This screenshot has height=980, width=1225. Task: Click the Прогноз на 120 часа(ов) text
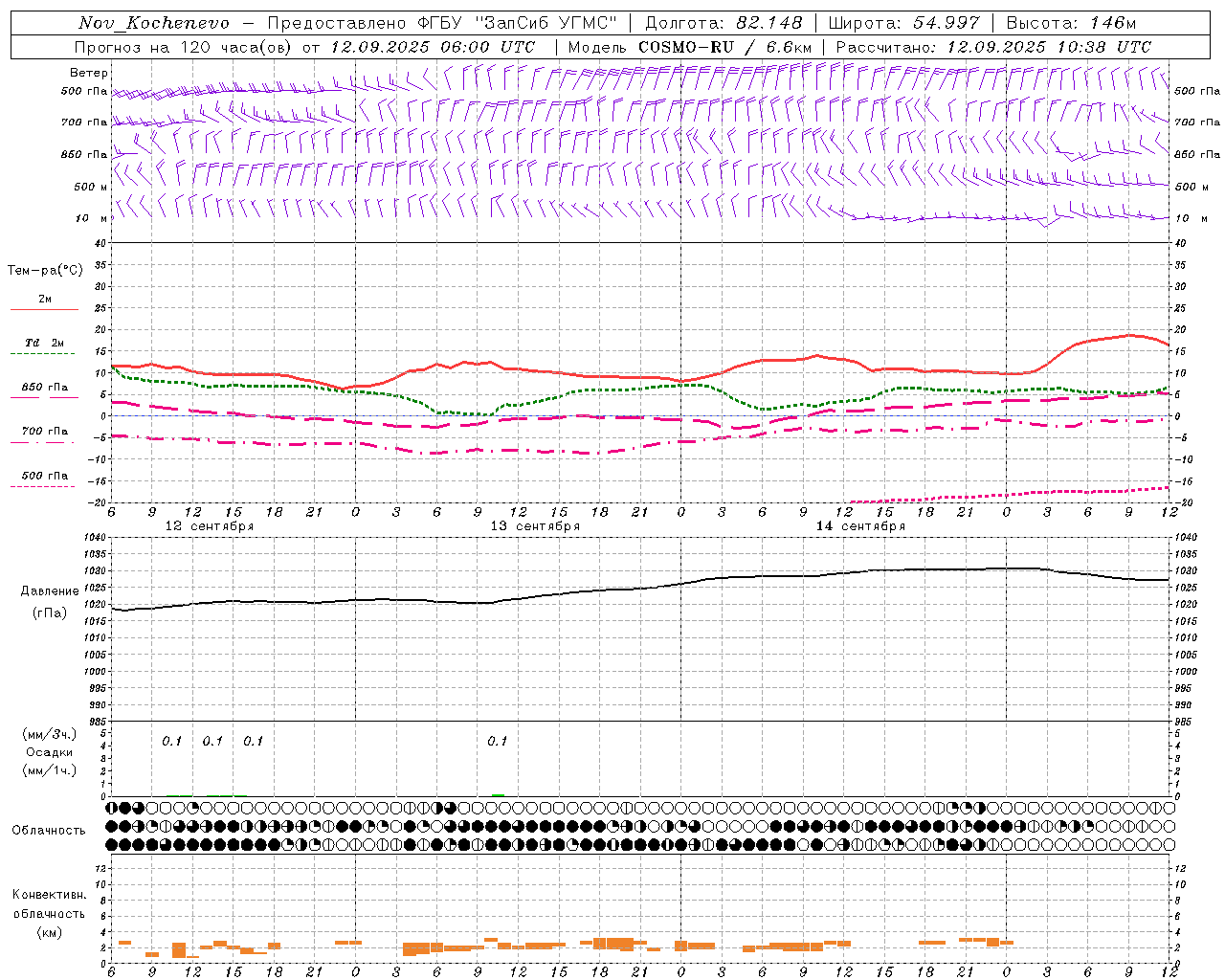click(x=183, y=47)
